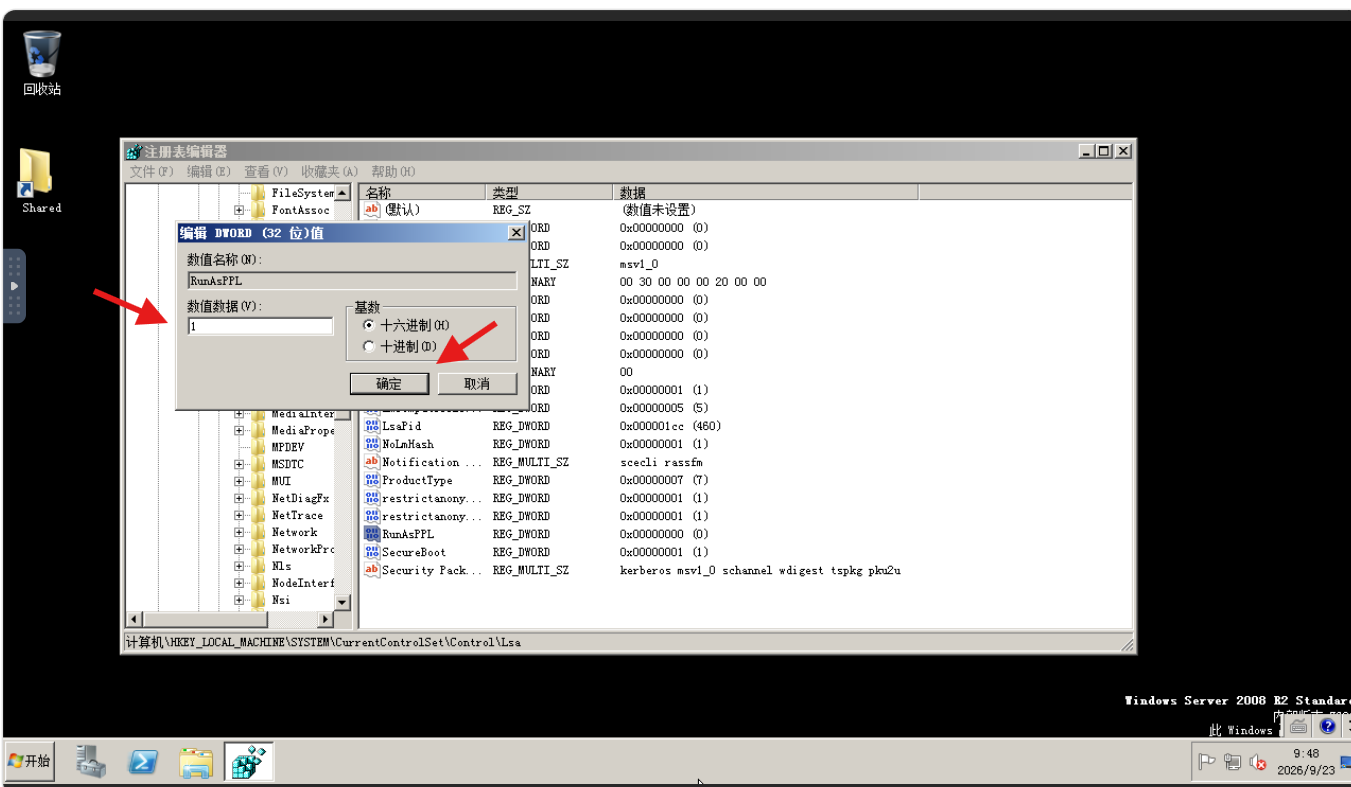Cancel the DWORD edit with 取消
The image size is (1351, 787).
(x=477, y=383)
